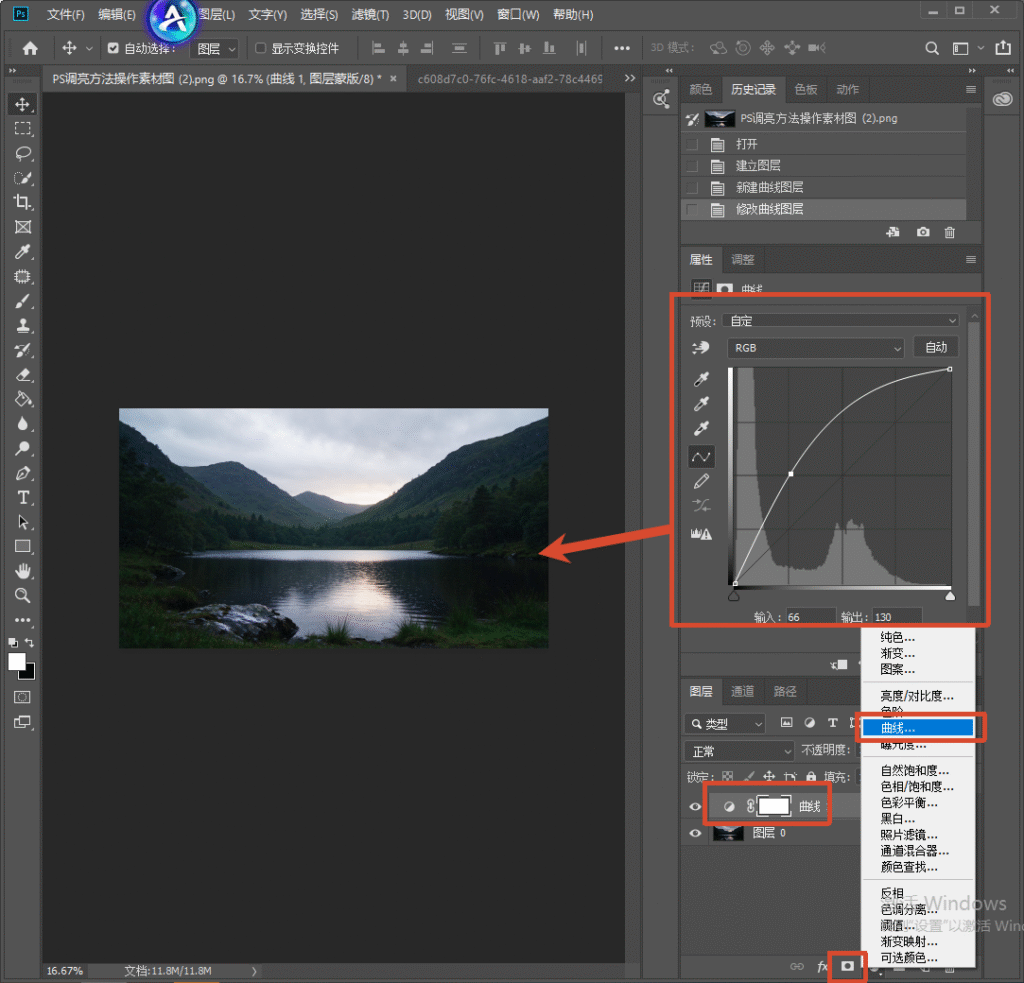
Task: Create new snapshot with camera icon
Action: pyautogui.click(x=923, y=232)
